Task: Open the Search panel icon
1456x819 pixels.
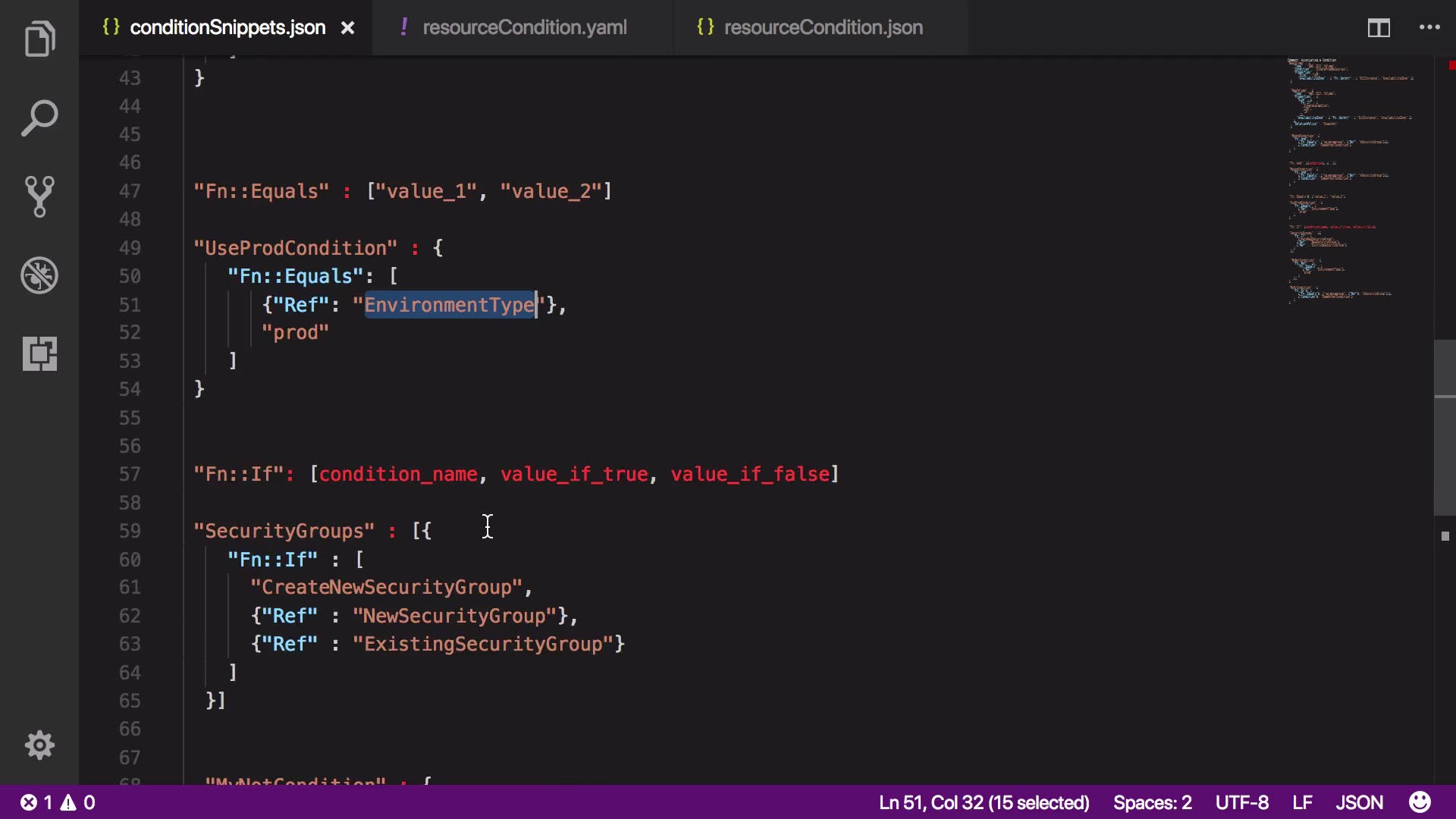Action: [x=39, y=118]
